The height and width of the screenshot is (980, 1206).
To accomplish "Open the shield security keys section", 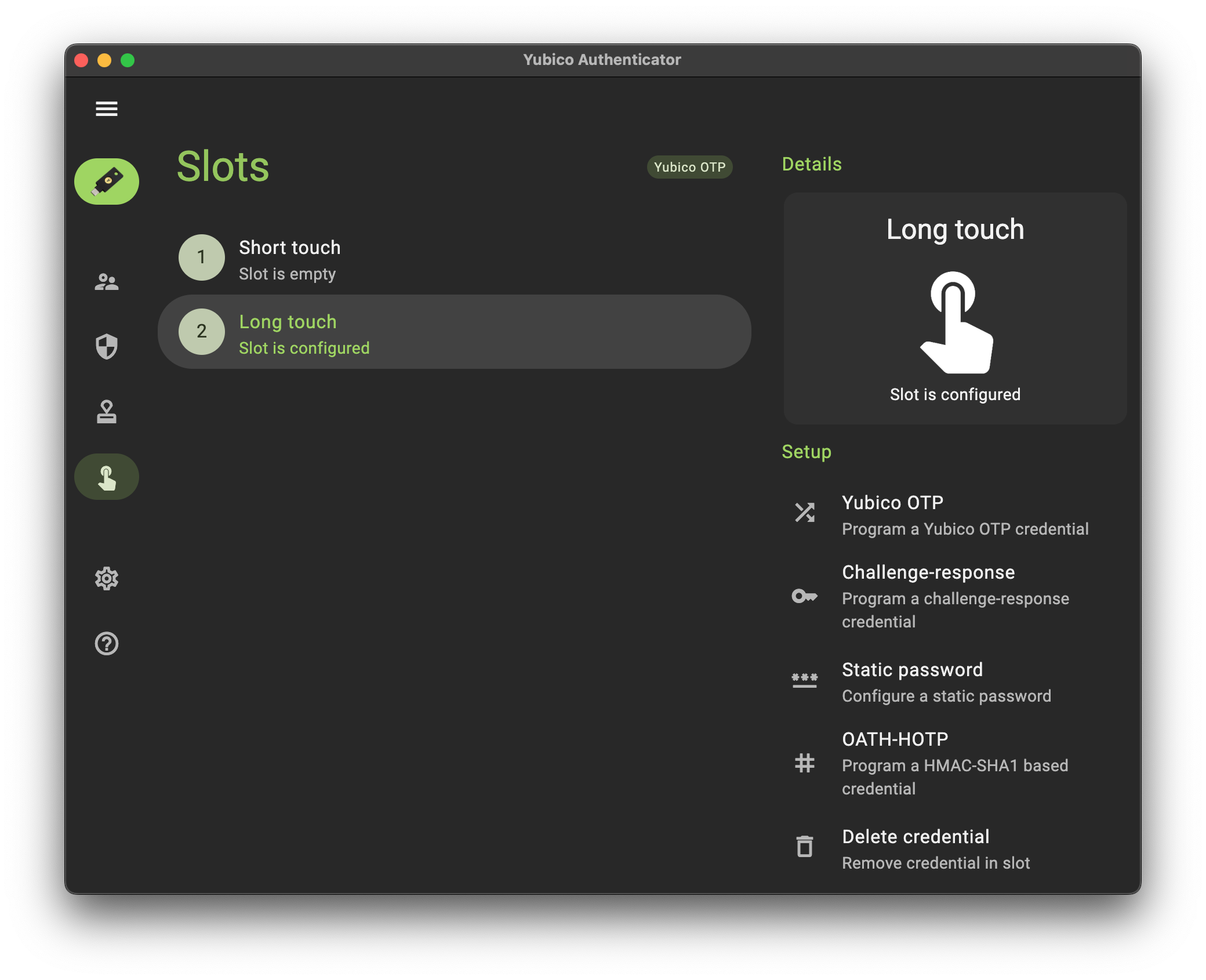I will click(107, 347).
